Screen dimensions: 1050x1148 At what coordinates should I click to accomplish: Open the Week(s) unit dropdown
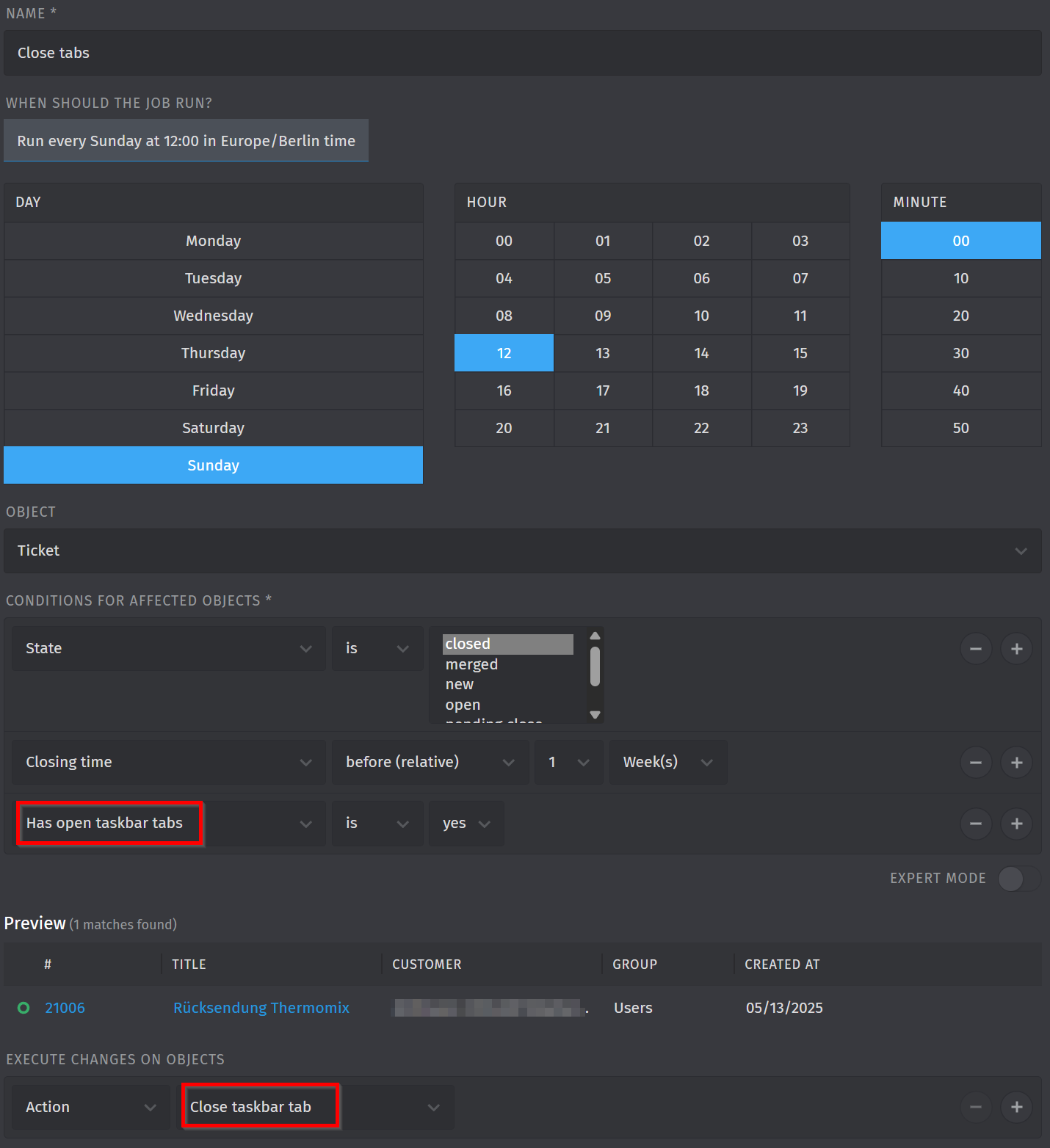pos(667,762)
